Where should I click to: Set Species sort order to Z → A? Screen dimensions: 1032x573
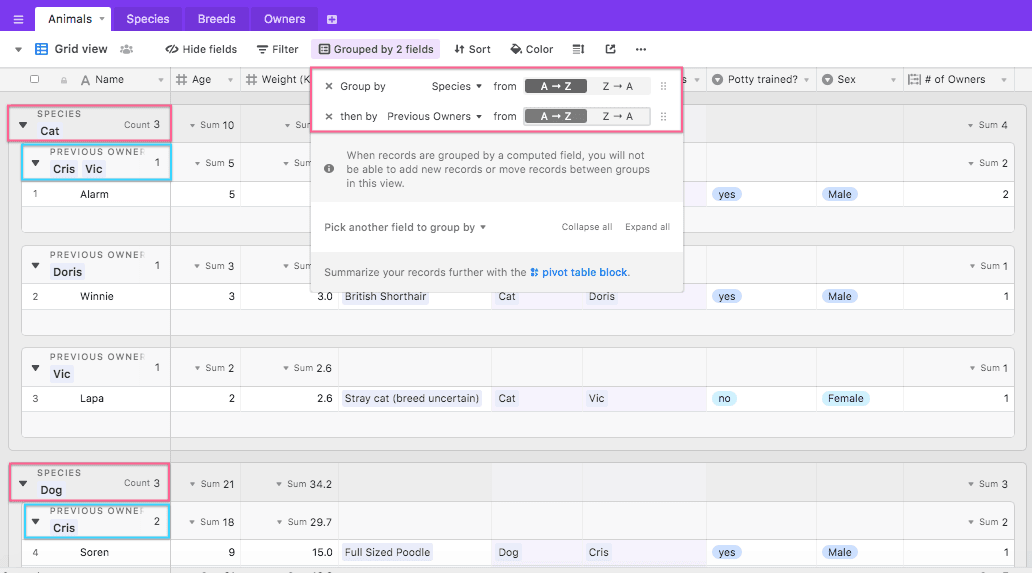[x=618, y=87]
